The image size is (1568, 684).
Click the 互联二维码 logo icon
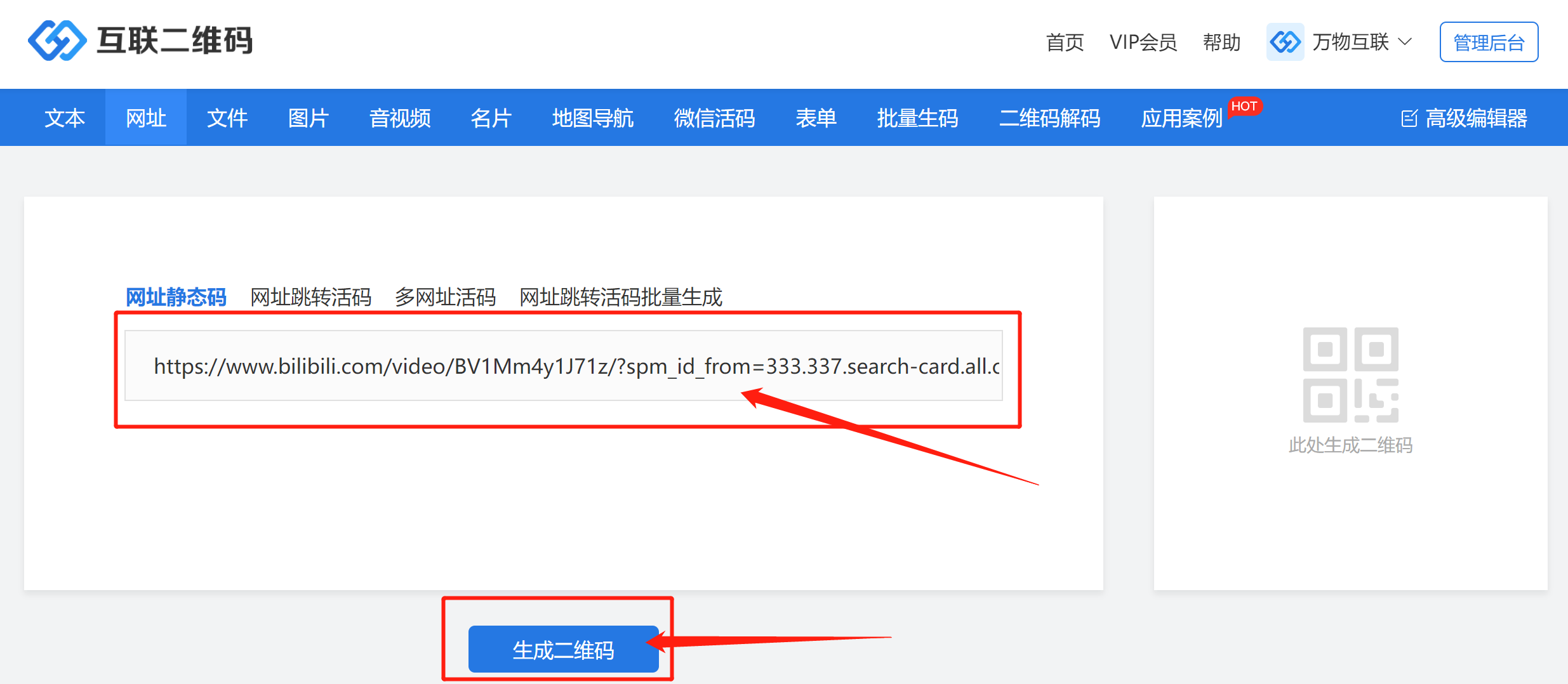click(57, 41)
